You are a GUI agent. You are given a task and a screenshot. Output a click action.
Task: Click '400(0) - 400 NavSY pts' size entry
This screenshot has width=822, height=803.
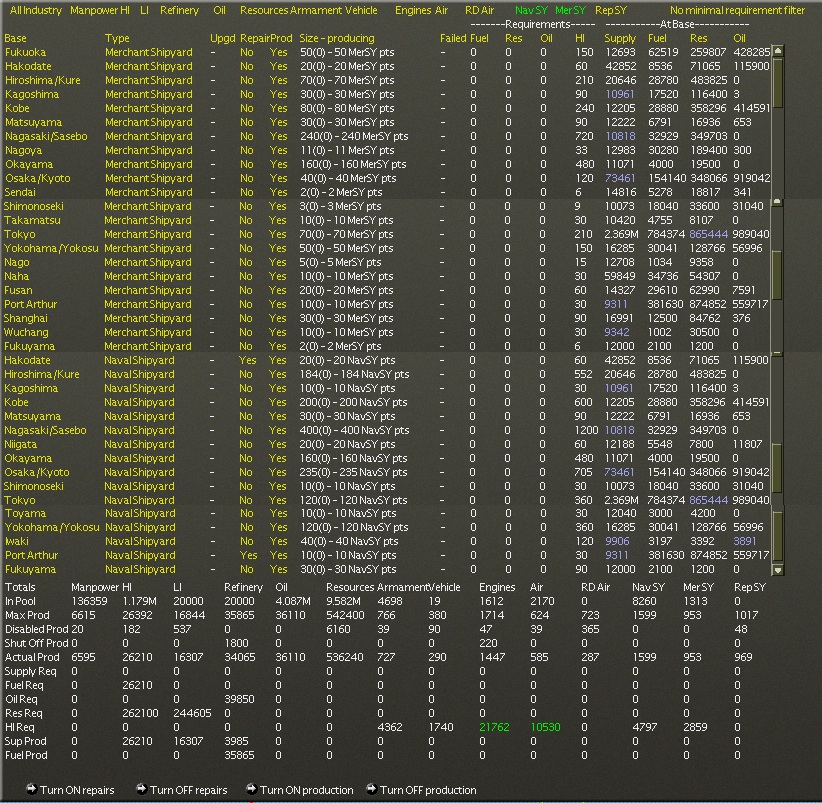[354, 430]
